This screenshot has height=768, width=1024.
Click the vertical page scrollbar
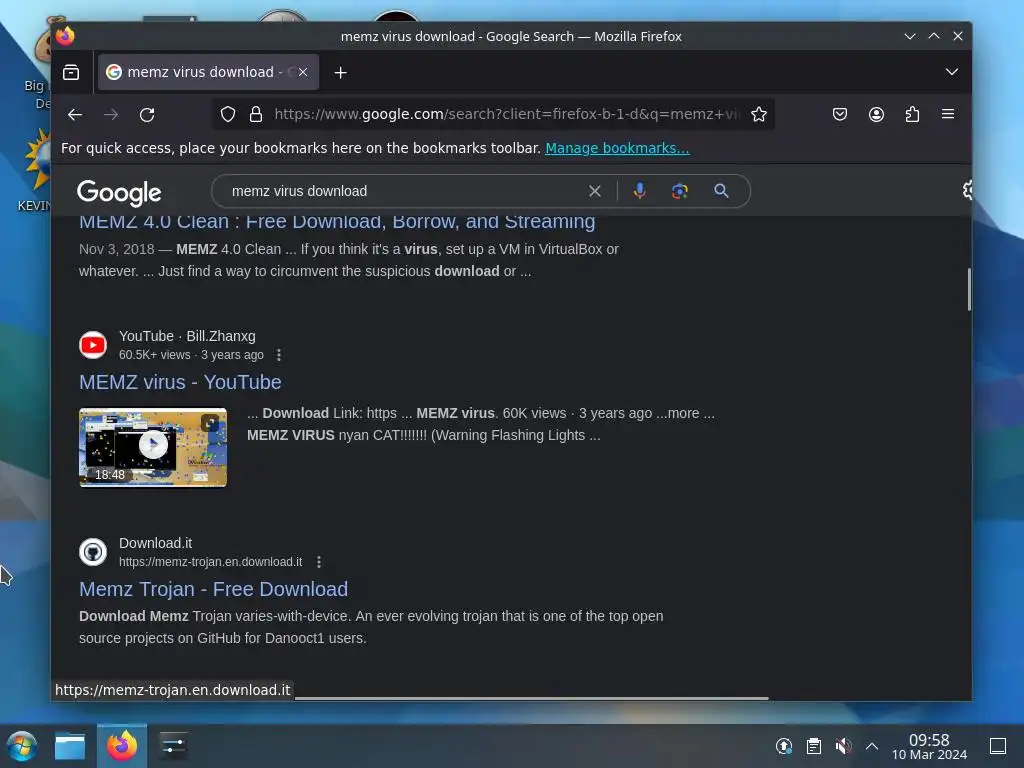pyautogui.click(x=968, y=289)
